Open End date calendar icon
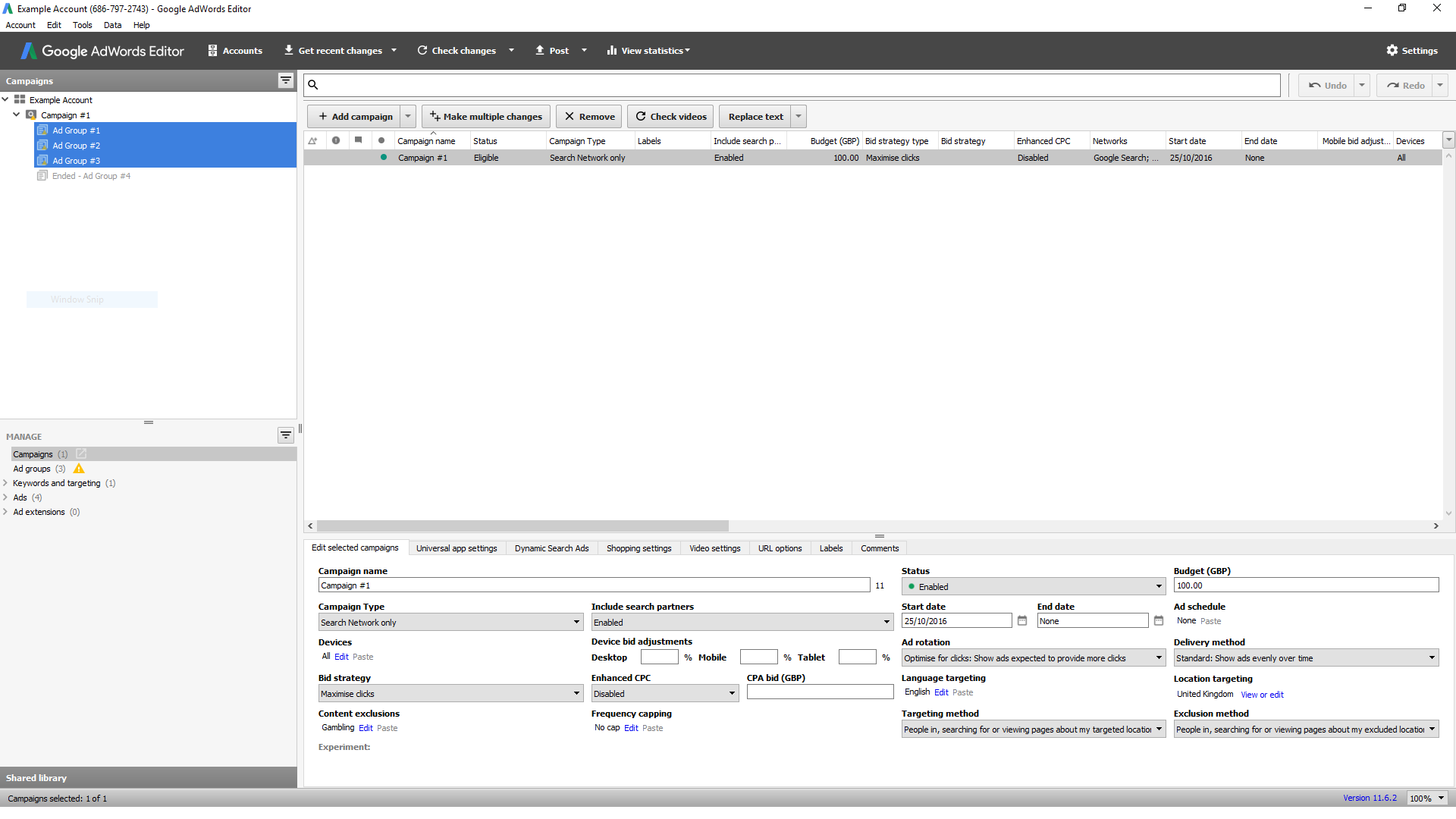Viewport: 1456px width, 819px height. coord(1159,621)
